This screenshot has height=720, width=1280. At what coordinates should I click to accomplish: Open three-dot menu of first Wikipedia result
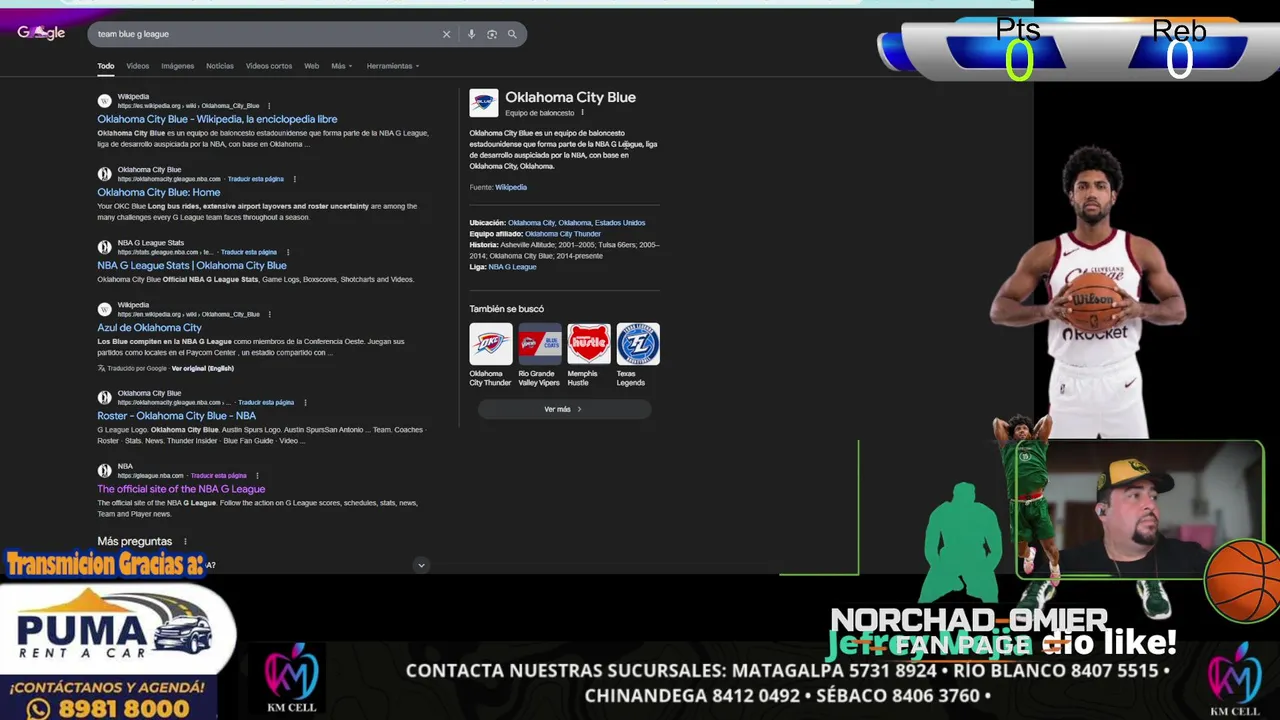pyautogui.click(x=268, y=106)
